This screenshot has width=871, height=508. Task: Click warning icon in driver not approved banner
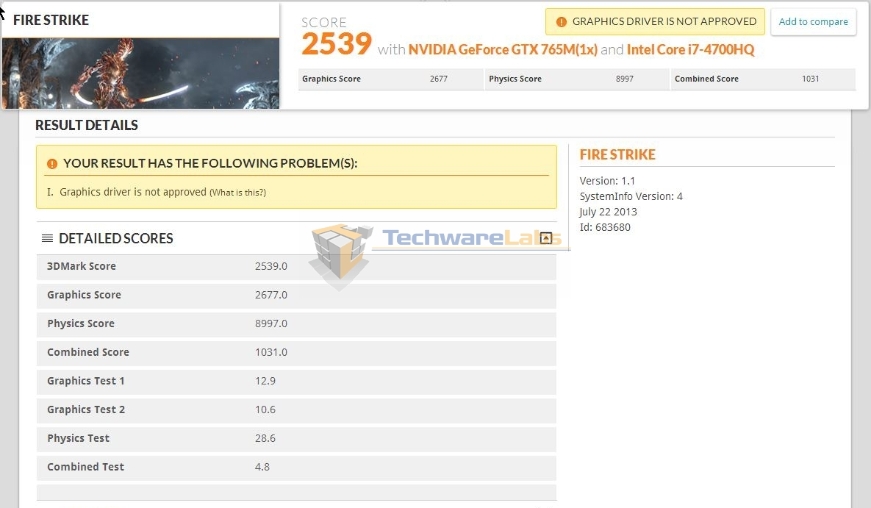click(x=561, y=22)
